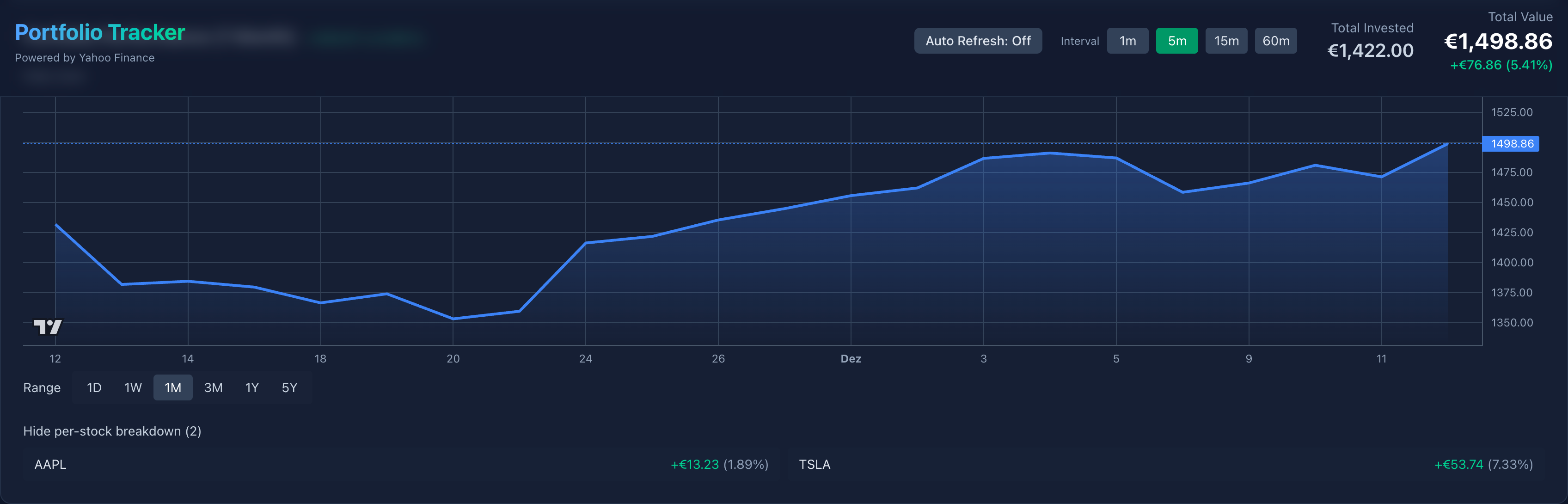Keep the 5m interval active
This screenshot has height=504, width=1568.
tap(1176, 40)
